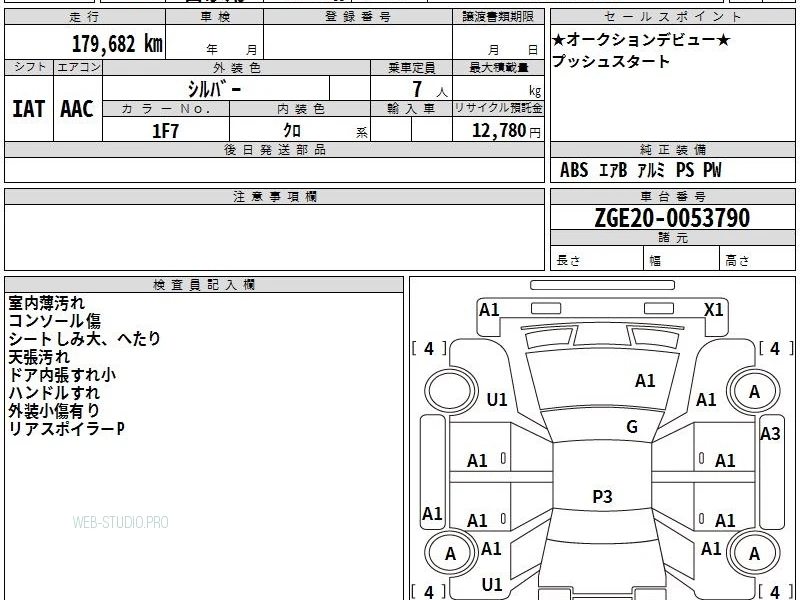Click the セールスポイント section header
Viewport: 800px width, 600px height.
(x=672, y=17)
